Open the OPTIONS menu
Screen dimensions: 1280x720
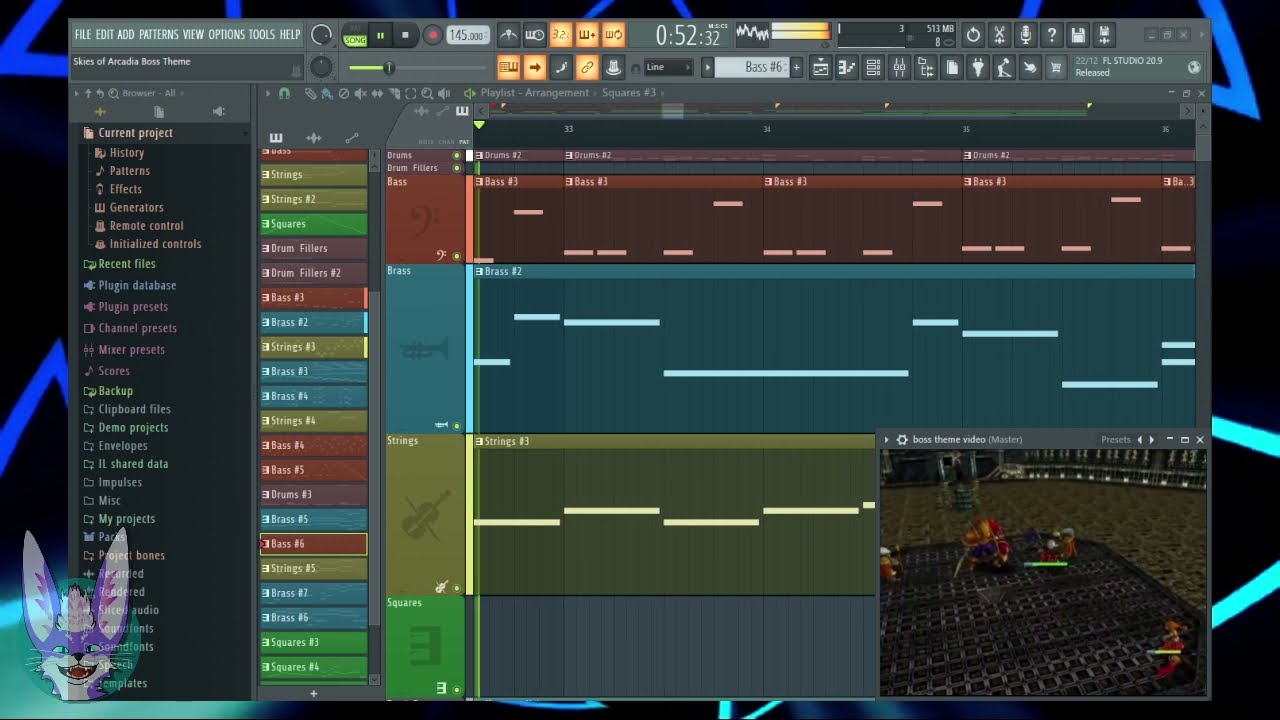coord(226,35)
